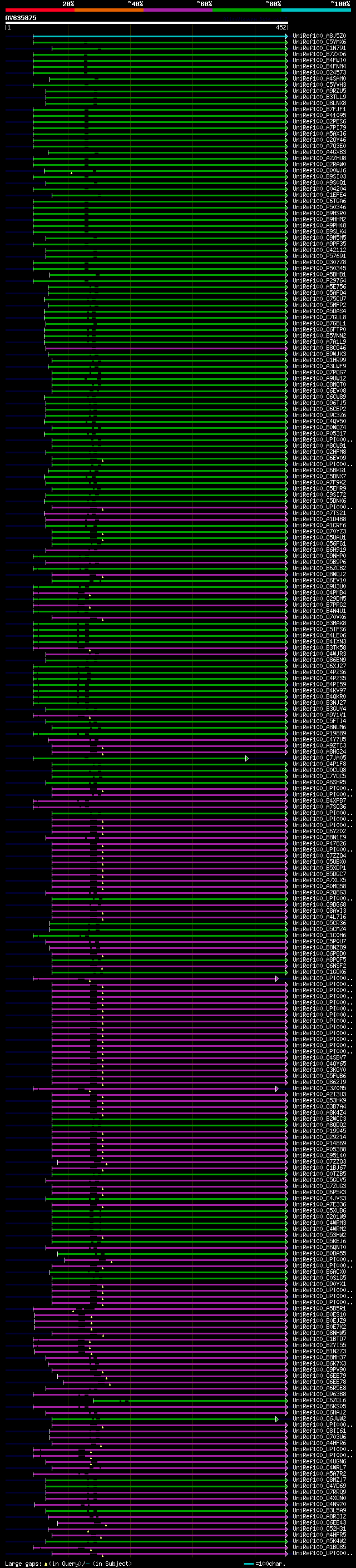Select hit label UniRef100_A1D4B8
Screen dimensions: 356x1568
[x=319, y=519]
